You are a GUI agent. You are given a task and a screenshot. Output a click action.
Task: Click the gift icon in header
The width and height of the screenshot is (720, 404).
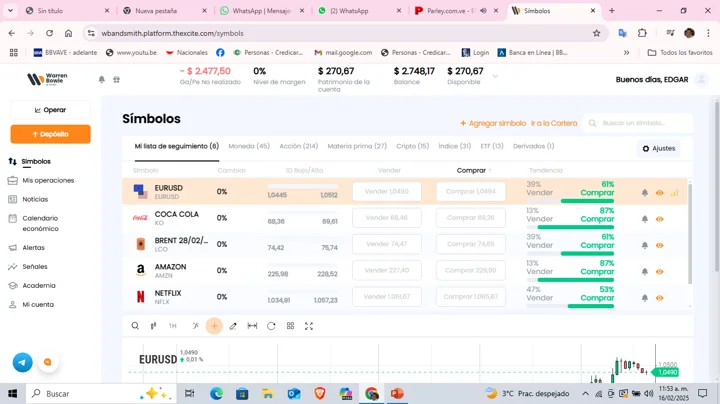point(116,79)
